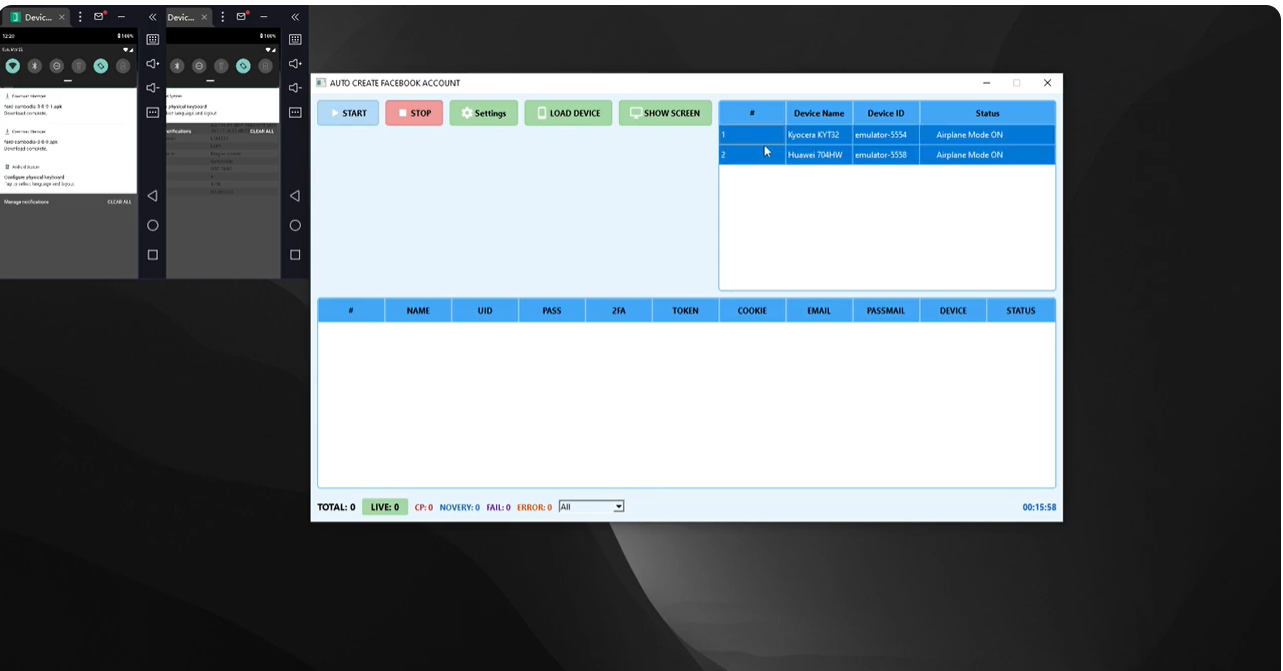Select the Huawei 704HW device row
This screenshot has height=671, width=1283.
click(887, 155)
